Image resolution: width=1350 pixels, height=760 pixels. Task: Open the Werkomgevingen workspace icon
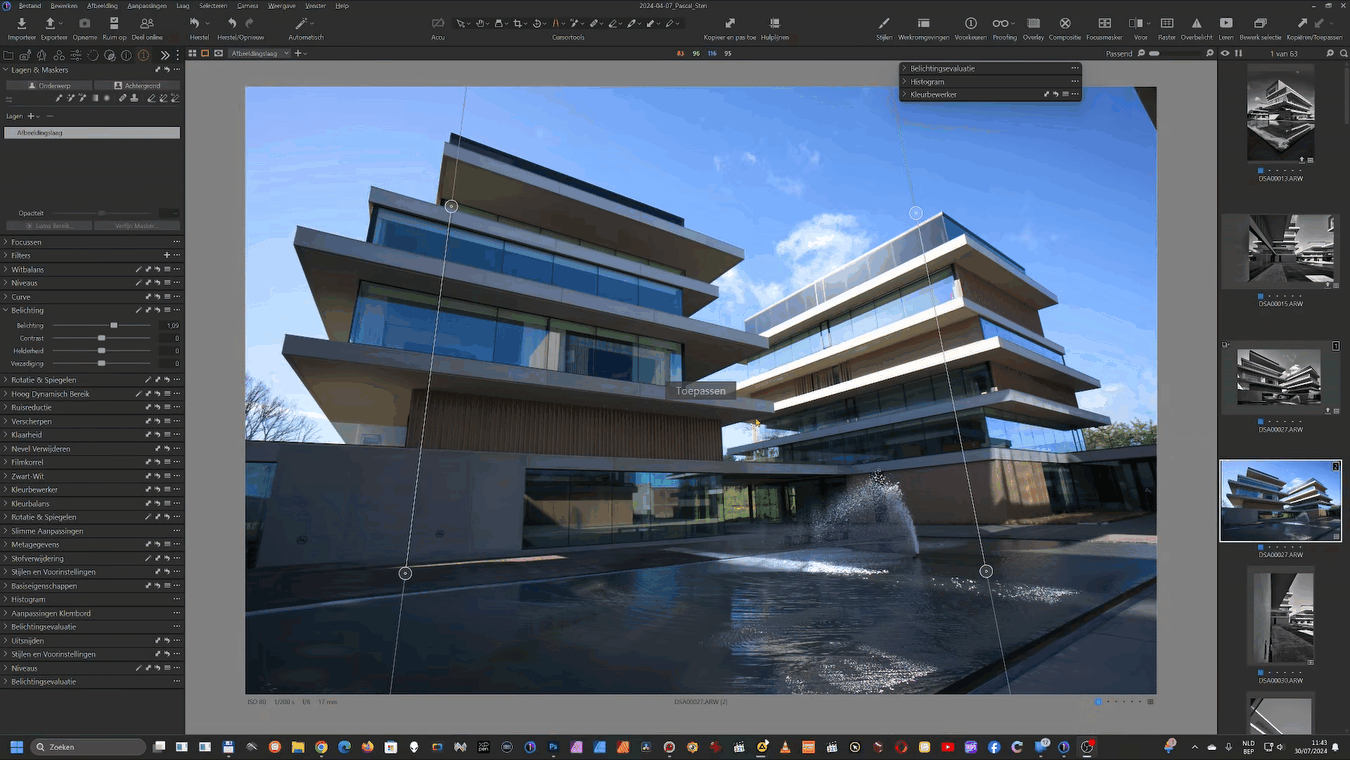point(924,23)
